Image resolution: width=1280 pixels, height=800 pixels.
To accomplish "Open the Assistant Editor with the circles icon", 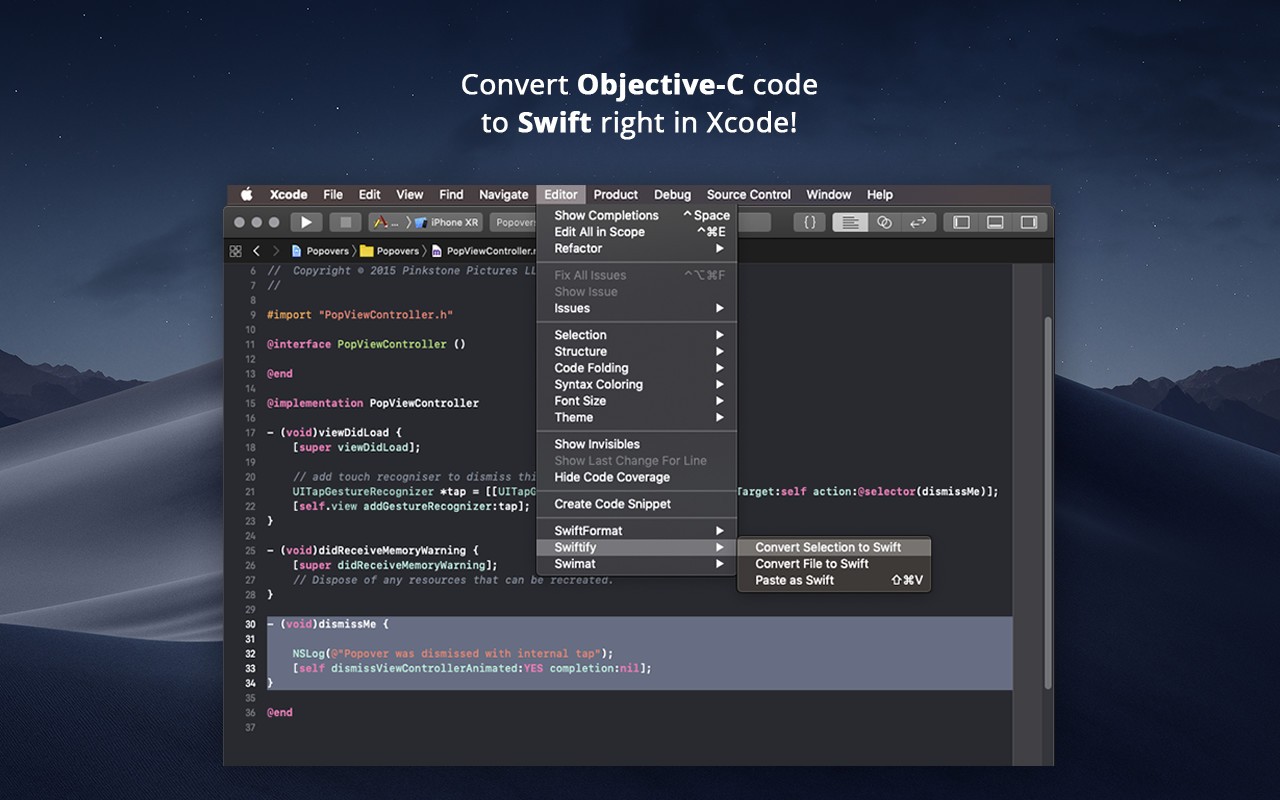I will [884, 221].
